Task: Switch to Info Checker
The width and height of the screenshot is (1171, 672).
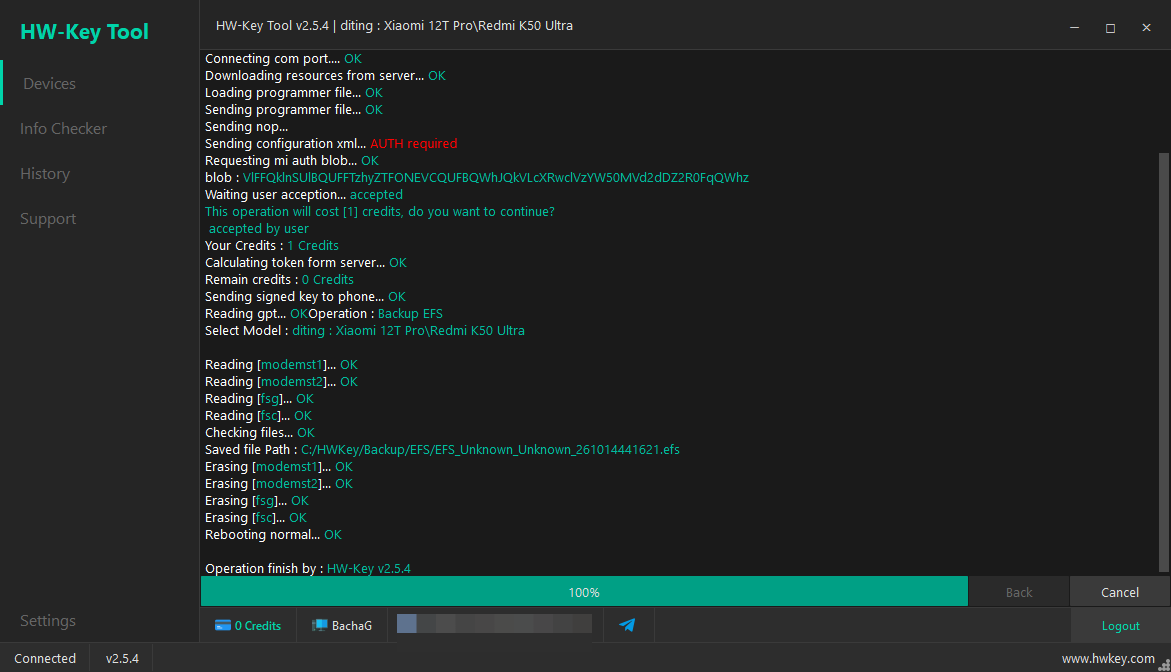Action: point(63,128)
